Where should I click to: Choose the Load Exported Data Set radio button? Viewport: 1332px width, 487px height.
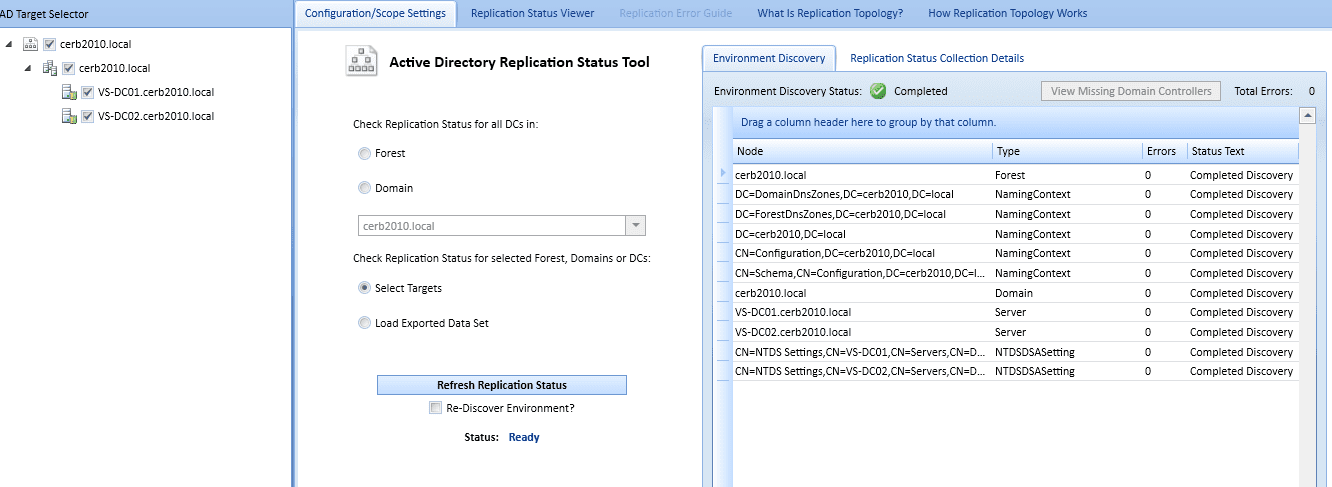point(364,323)
